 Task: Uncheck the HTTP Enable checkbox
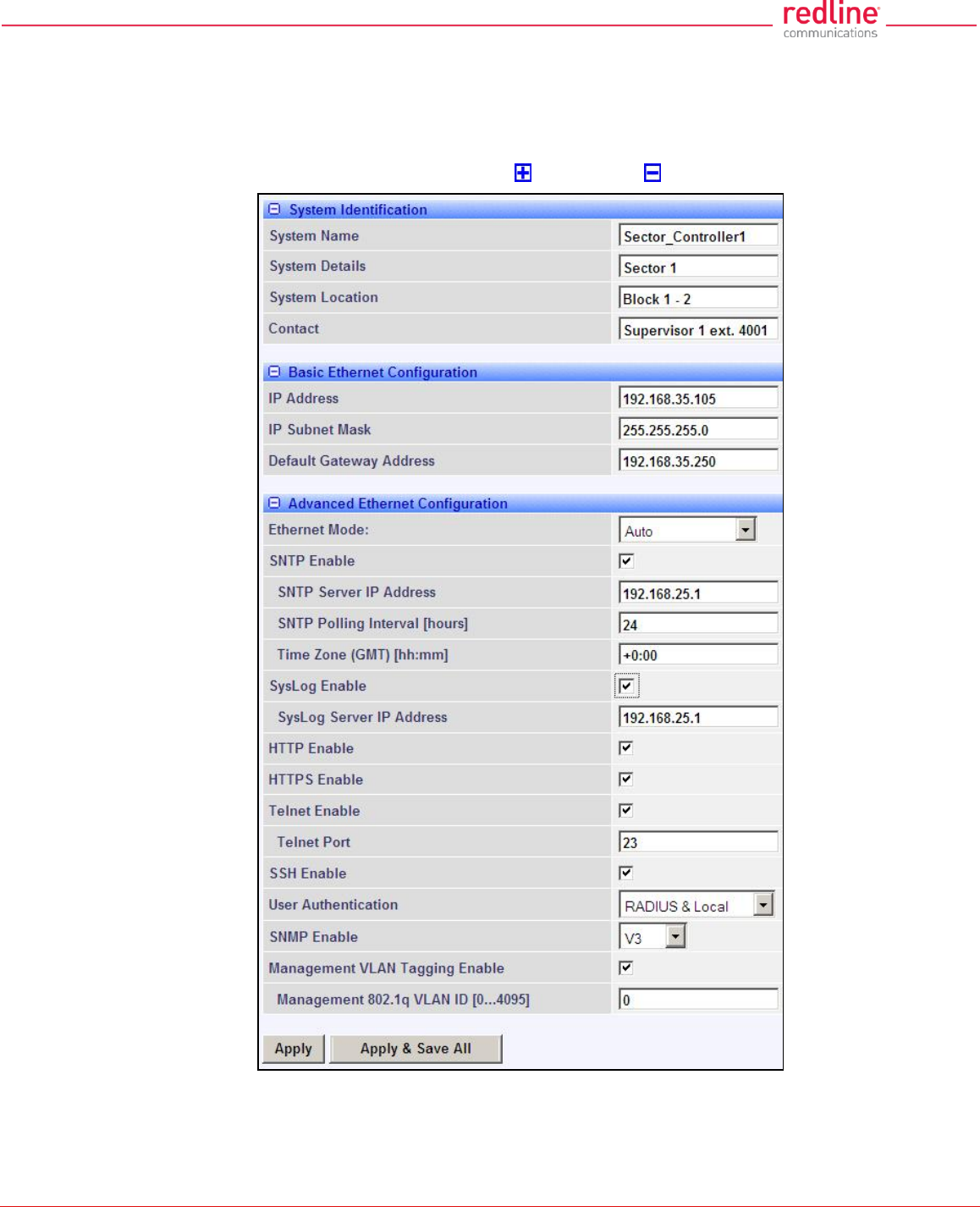coord(626,747)
